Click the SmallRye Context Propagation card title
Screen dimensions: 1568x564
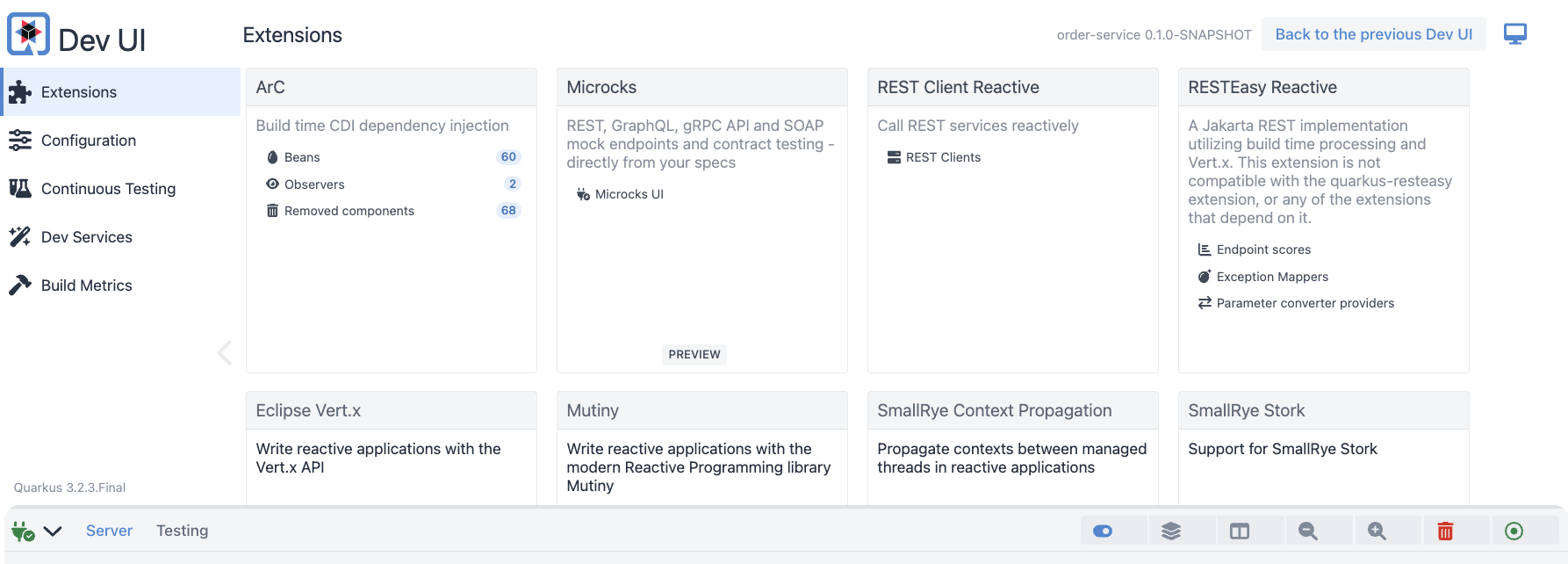tap(995, 410)
